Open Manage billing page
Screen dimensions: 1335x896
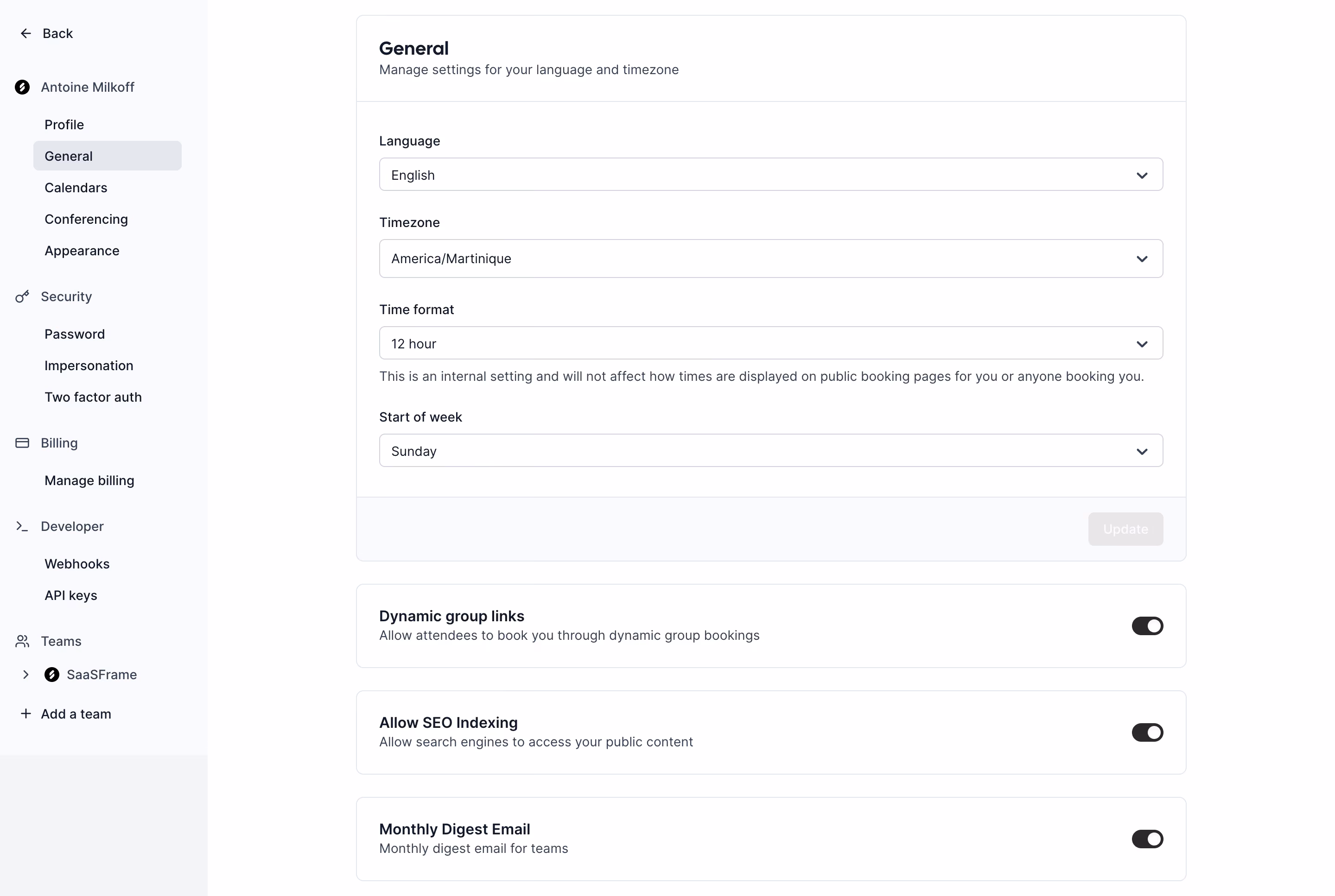[x=108, y=480]
